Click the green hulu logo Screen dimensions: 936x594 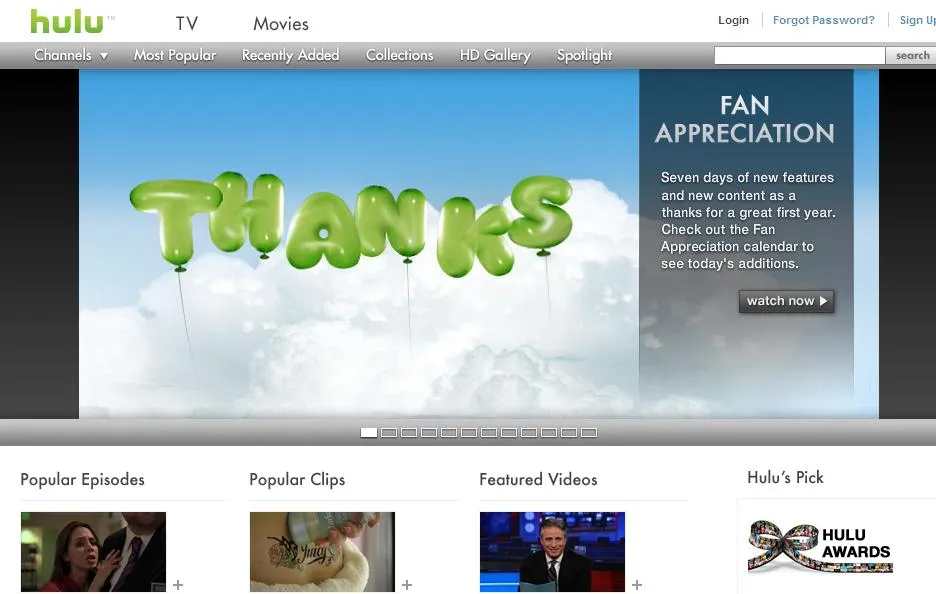[66, 23]
